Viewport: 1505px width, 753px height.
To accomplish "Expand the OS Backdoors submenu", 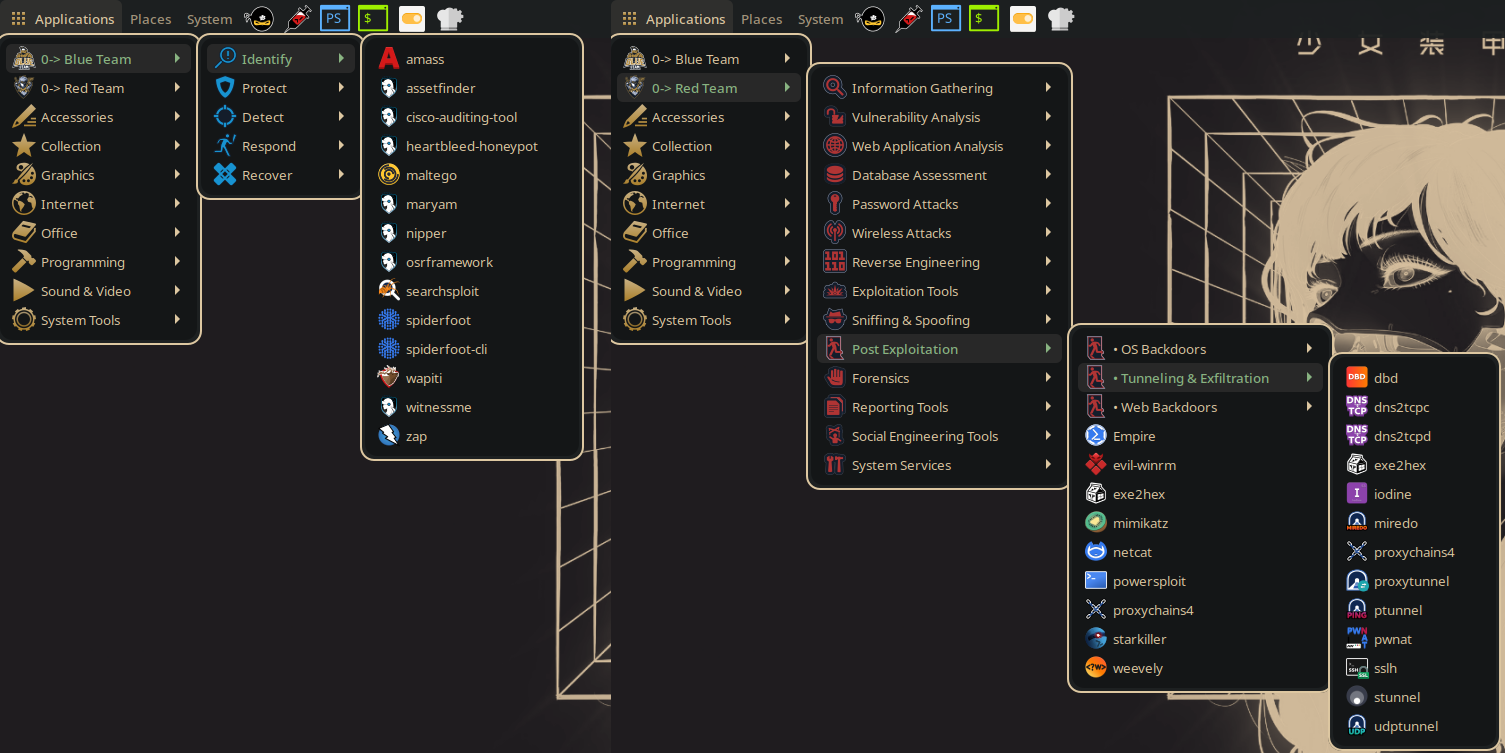I will coord(1162,348).
